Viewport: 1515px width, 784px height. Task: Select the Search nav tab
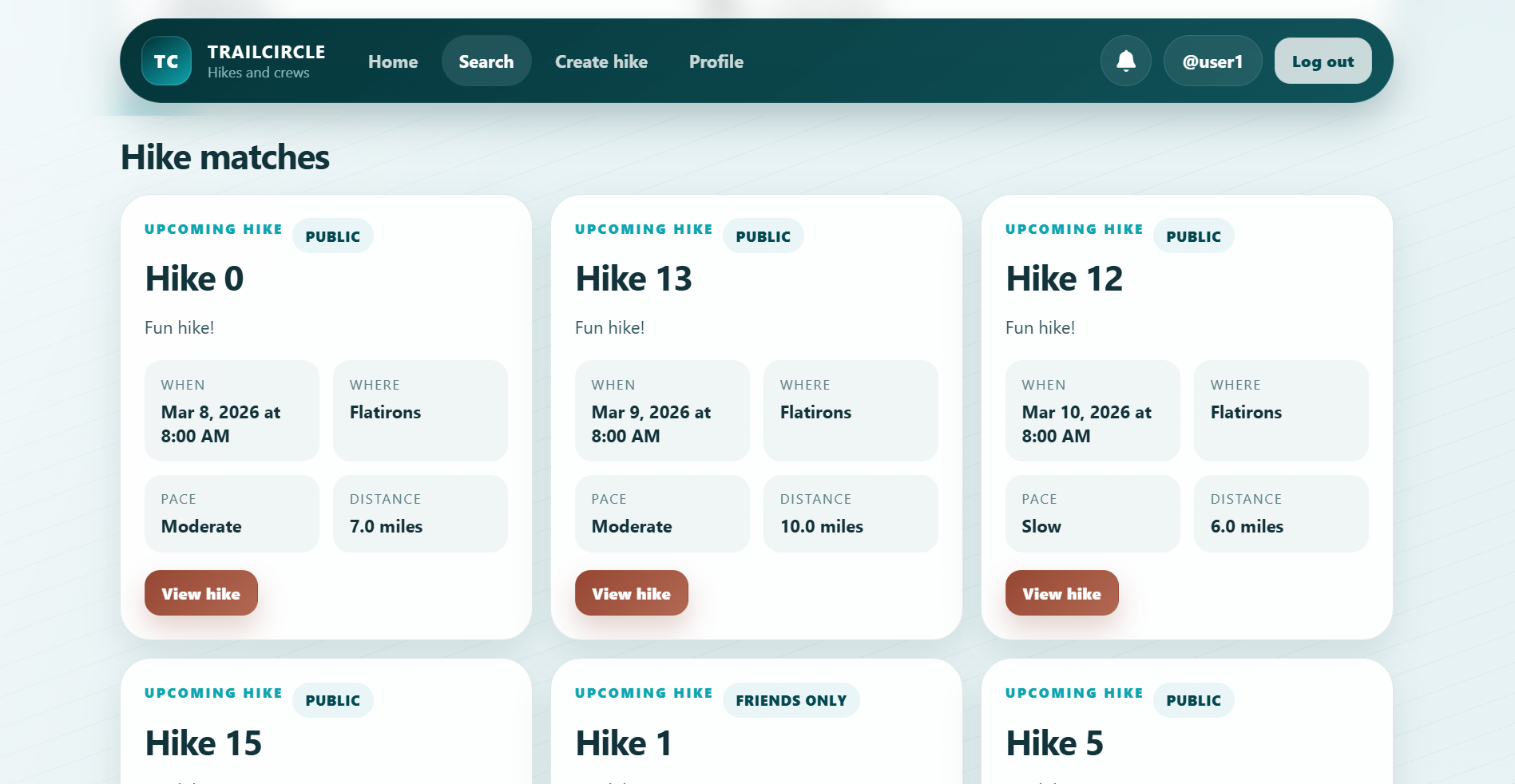coord(486,61)
